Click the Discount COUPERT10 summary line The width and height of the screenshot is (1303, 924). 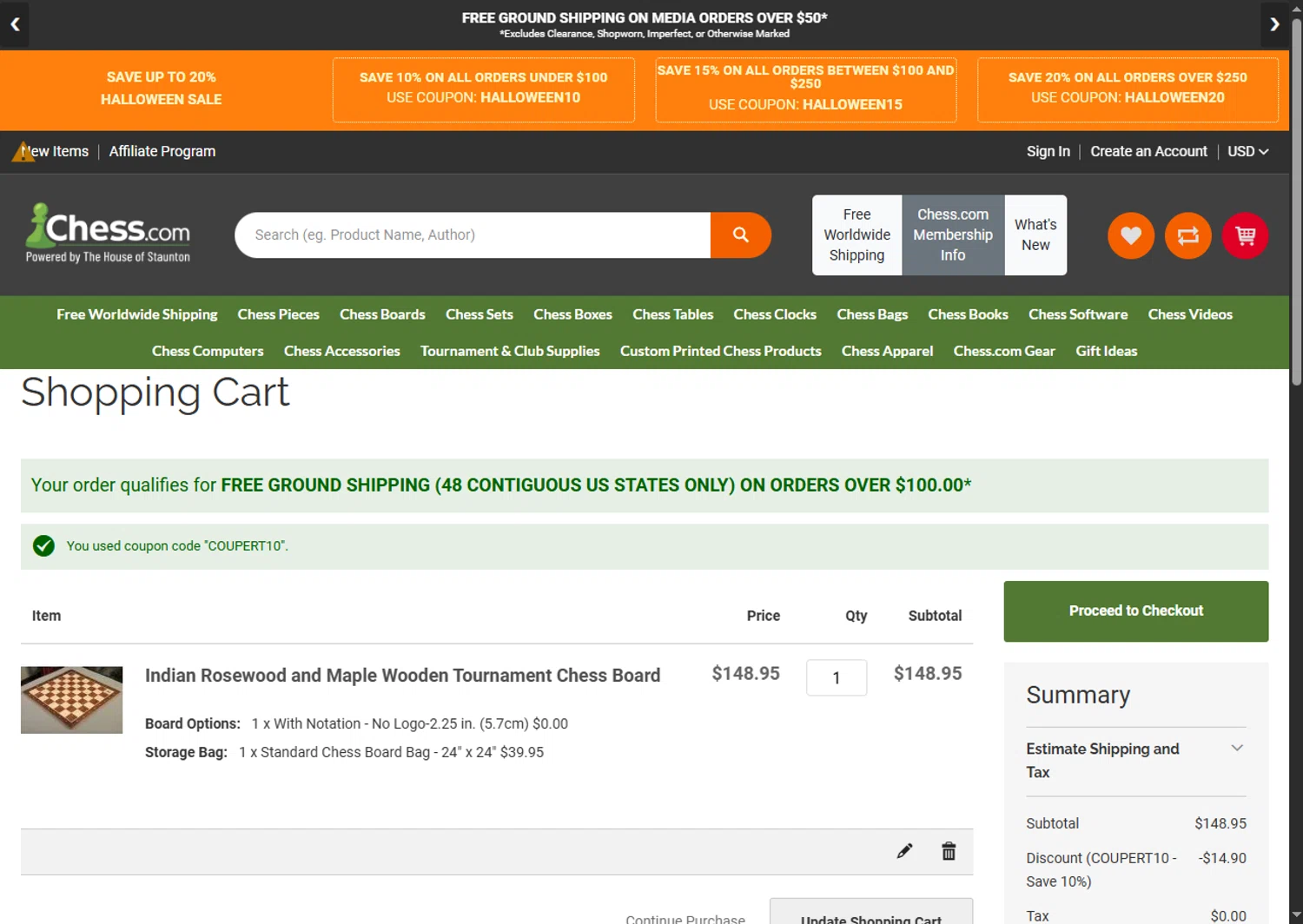[x=1135, y=869]
